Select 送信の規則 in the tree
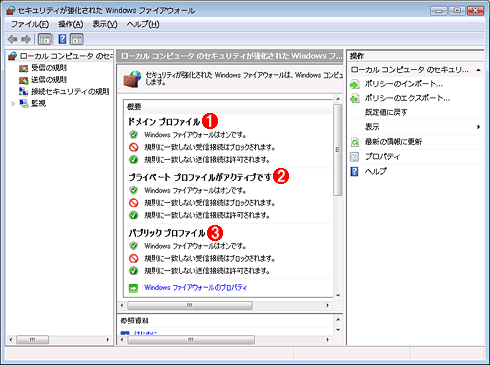Viewport: 490px width, 365px height. pos(49,80)
